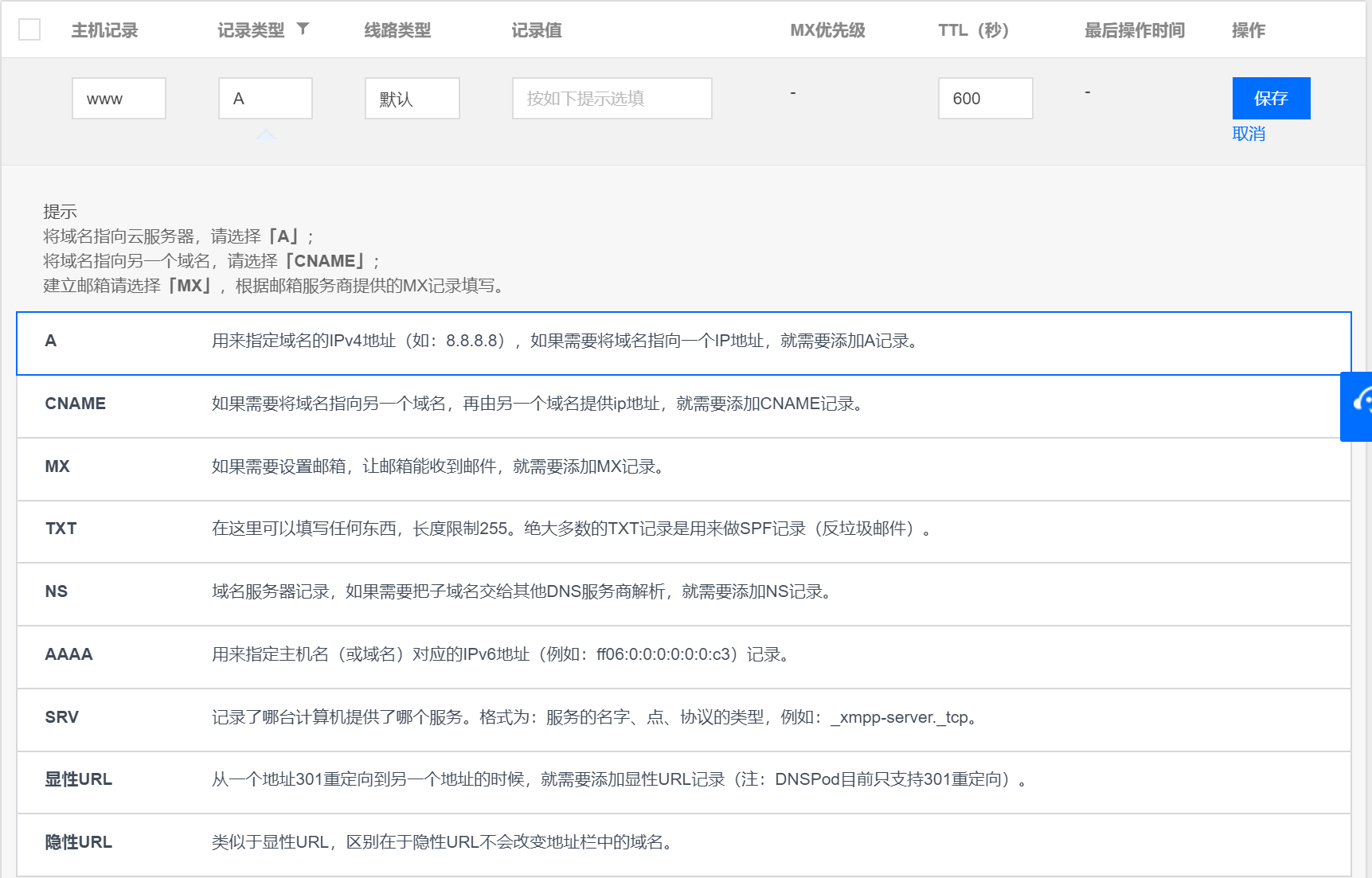Select the 显性URL record type option
The height and width of the screenshot is (878, 1372).
click(x=684, y=782)
